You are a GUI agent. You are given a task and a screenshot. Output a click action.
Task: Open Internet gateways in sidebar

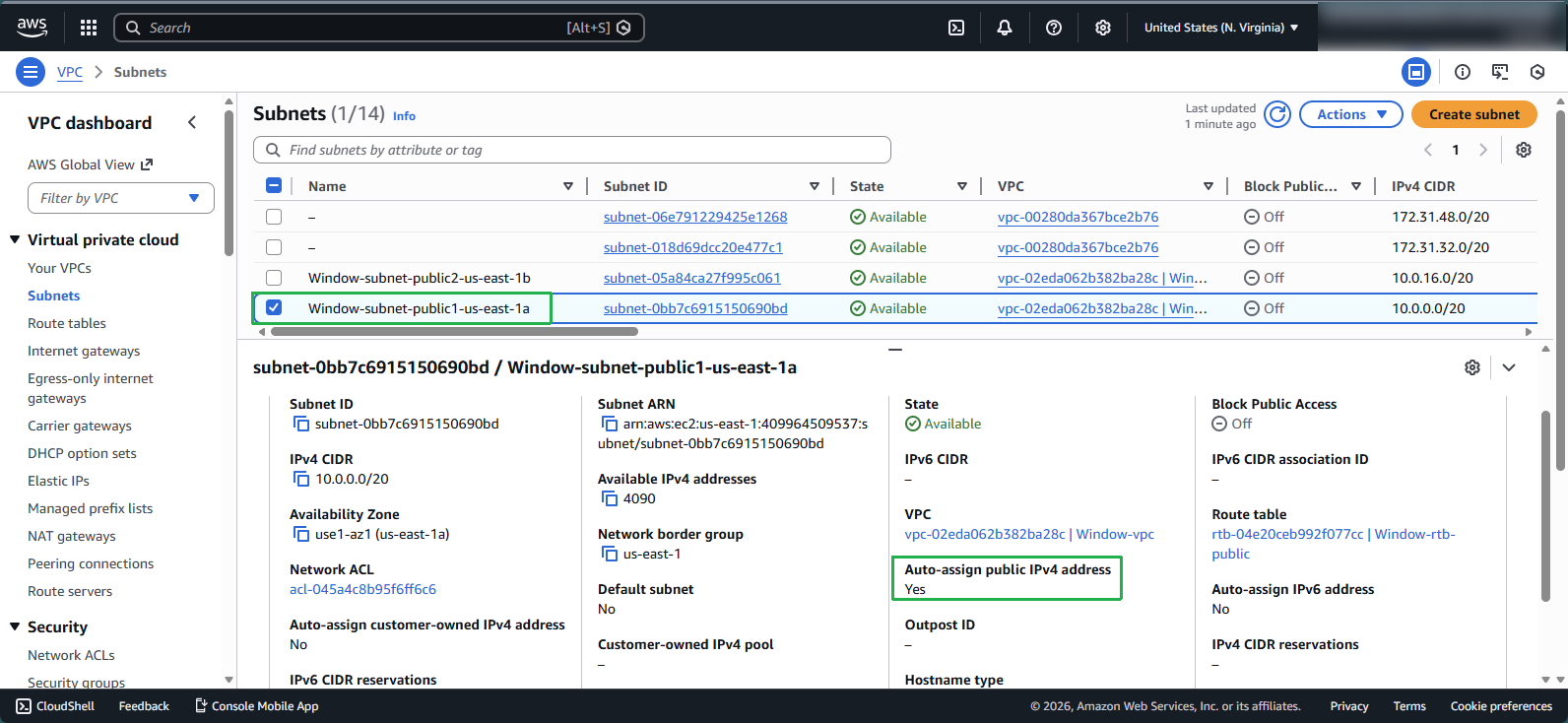tap(84, 351)
